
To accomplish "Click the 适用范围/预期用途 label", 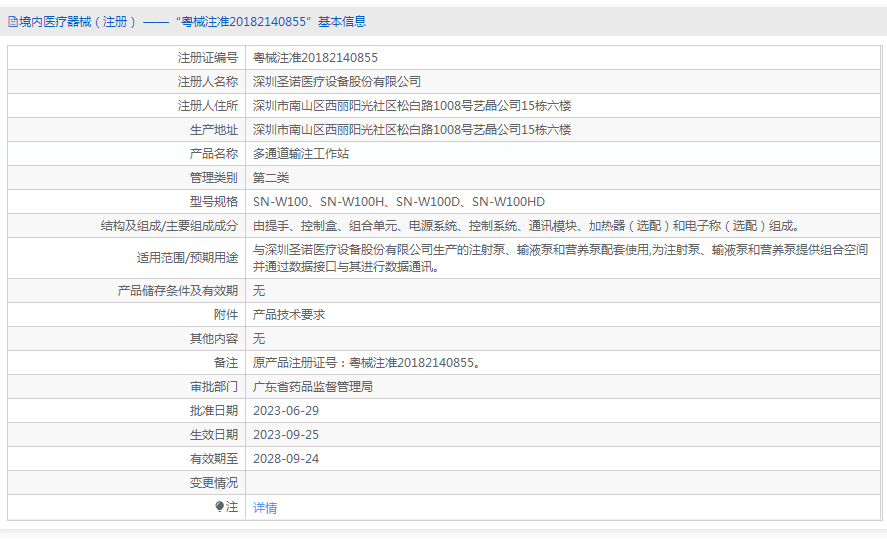I will click(x=187, y=258).
